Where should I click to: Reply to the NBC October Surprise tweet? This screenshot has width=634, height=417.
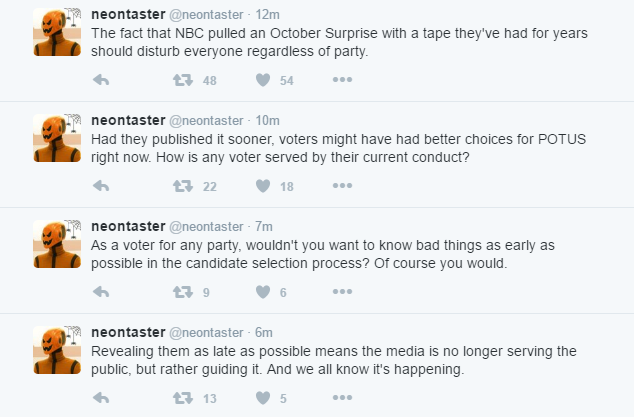tap(101, 80)
